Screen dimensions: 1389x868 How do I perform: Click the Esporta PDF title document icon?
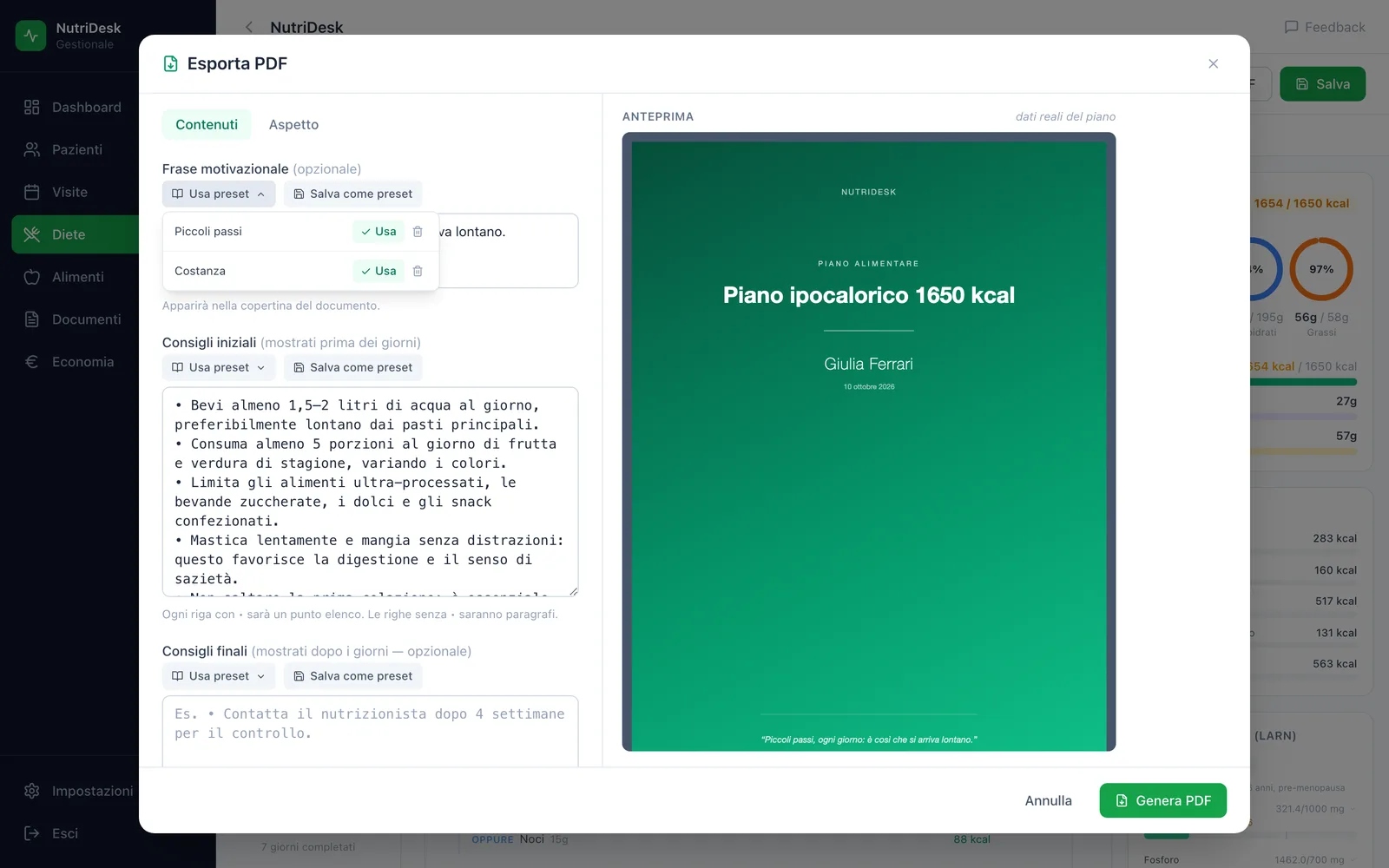[x=171, y=63]
